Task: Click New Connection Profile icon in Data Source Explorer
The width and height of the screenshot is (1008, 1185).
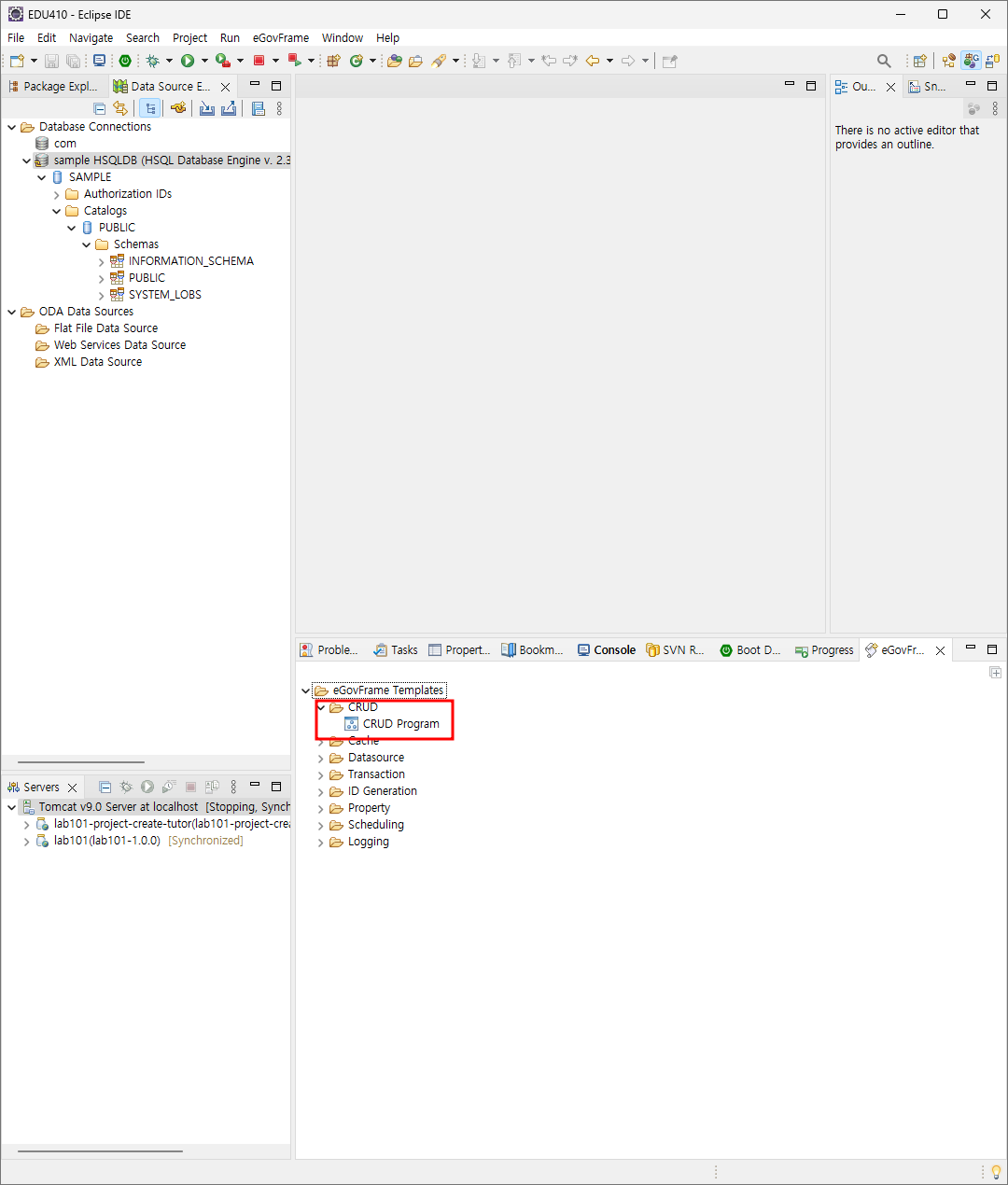Action: [178, 108]
